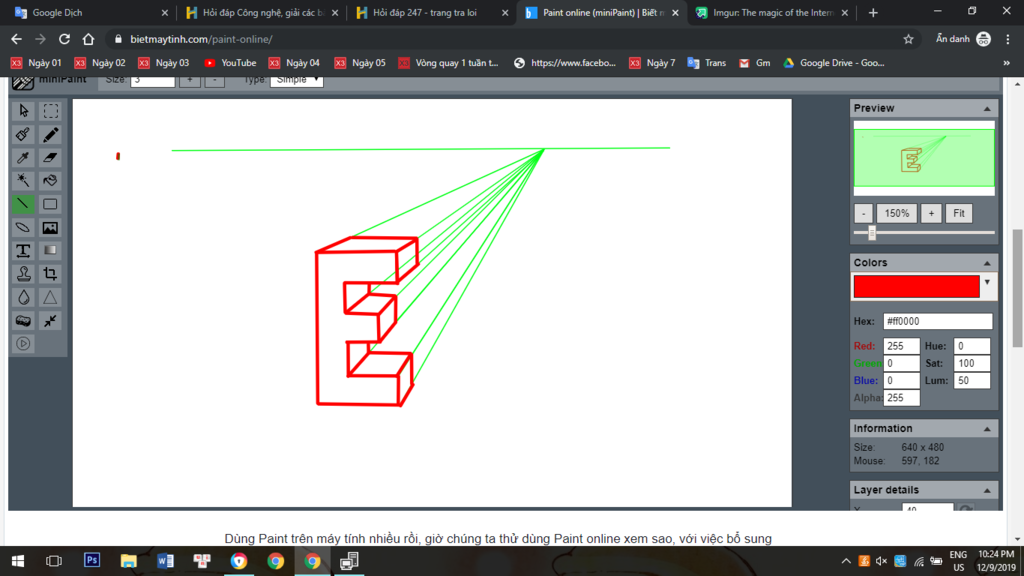Pick the Gradient tool
This screenshot has height=576, width=1024.
(50, 251)
